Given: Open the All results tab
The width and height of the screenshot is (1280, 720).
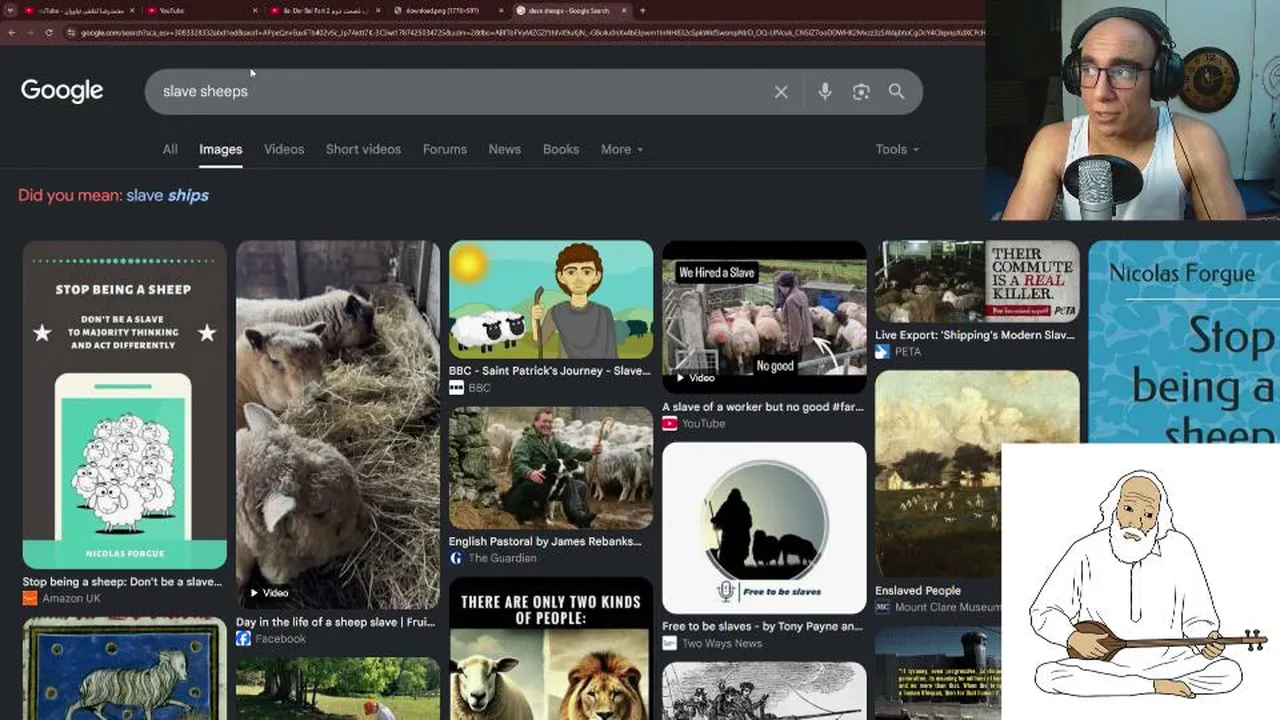Looking at the screenshot, I should 170,149.
